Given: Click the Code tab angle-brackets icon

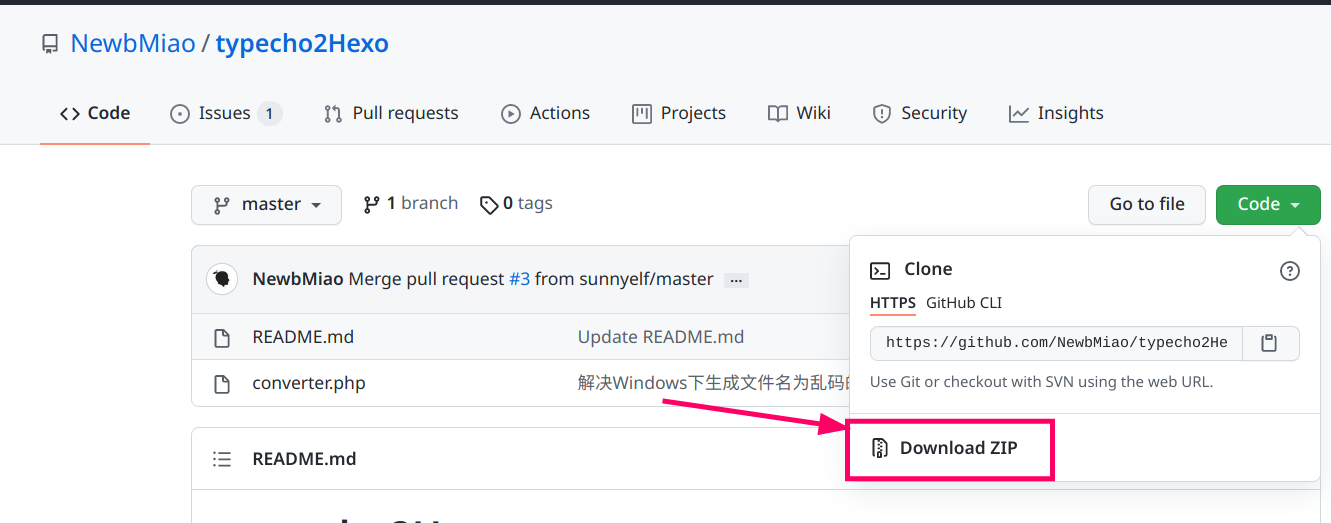Looking at the screenshot, I should 70,113.
